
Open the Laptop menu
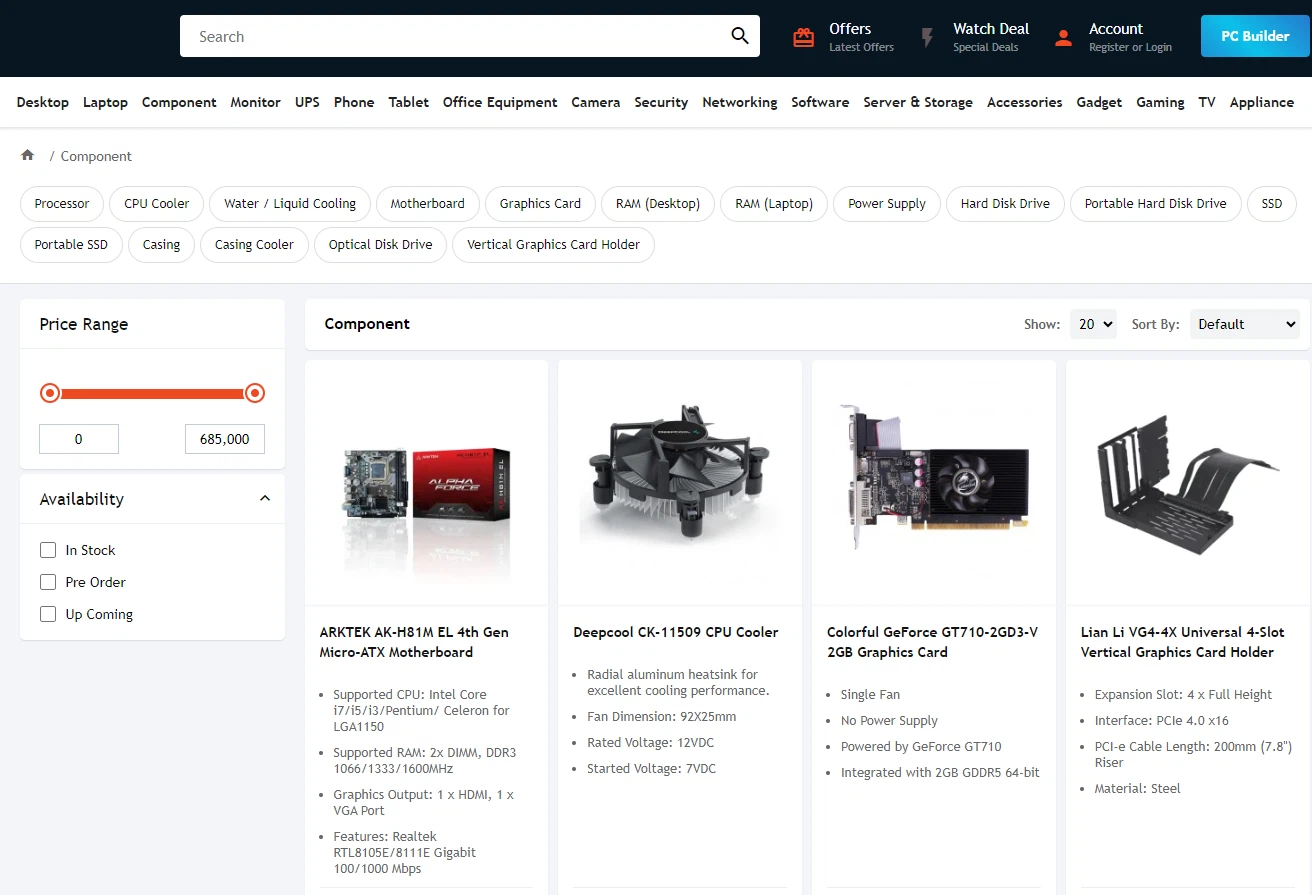(105, 102)
